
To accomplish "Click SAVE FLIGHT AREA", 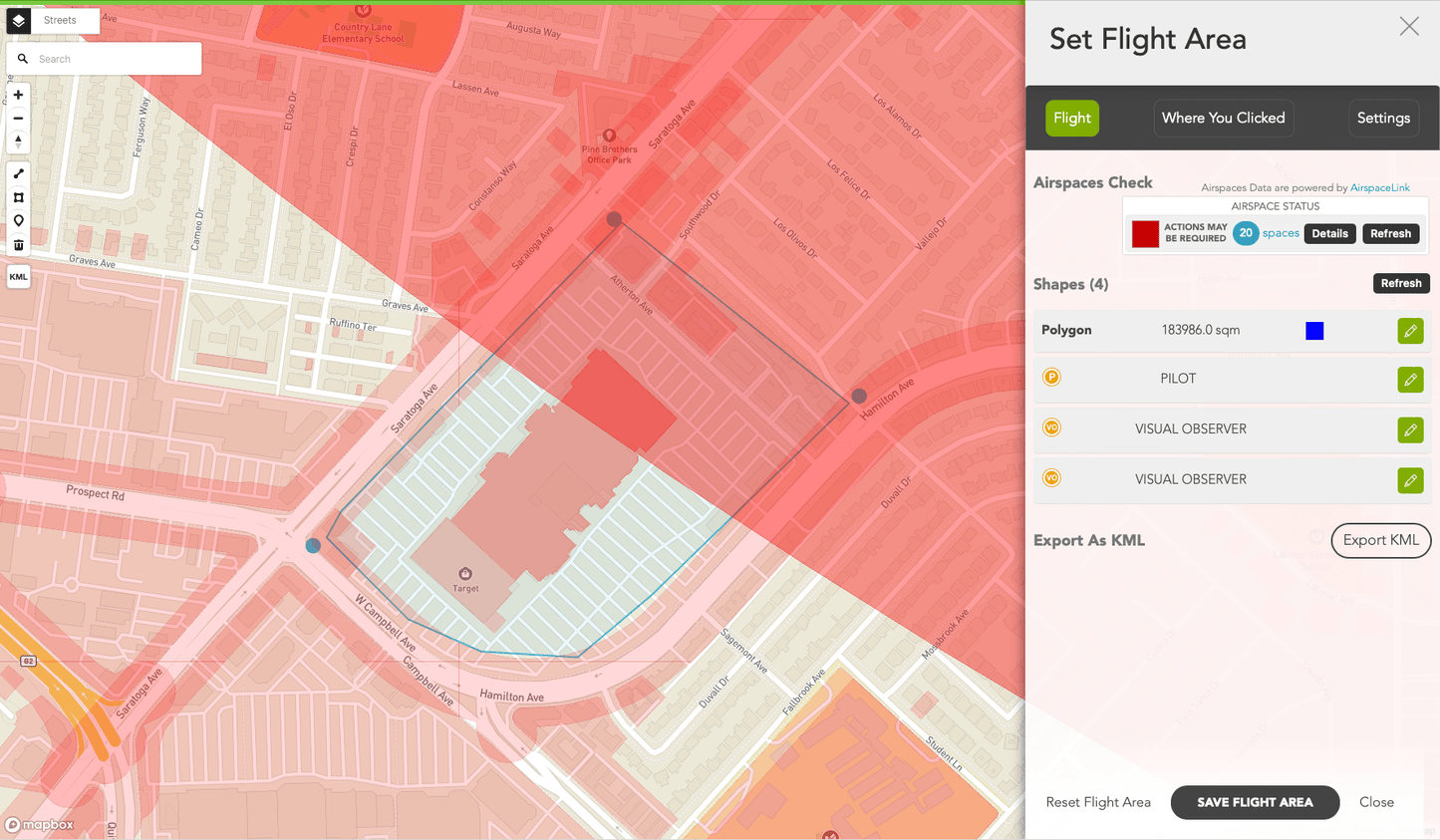I will point(1255,802).
